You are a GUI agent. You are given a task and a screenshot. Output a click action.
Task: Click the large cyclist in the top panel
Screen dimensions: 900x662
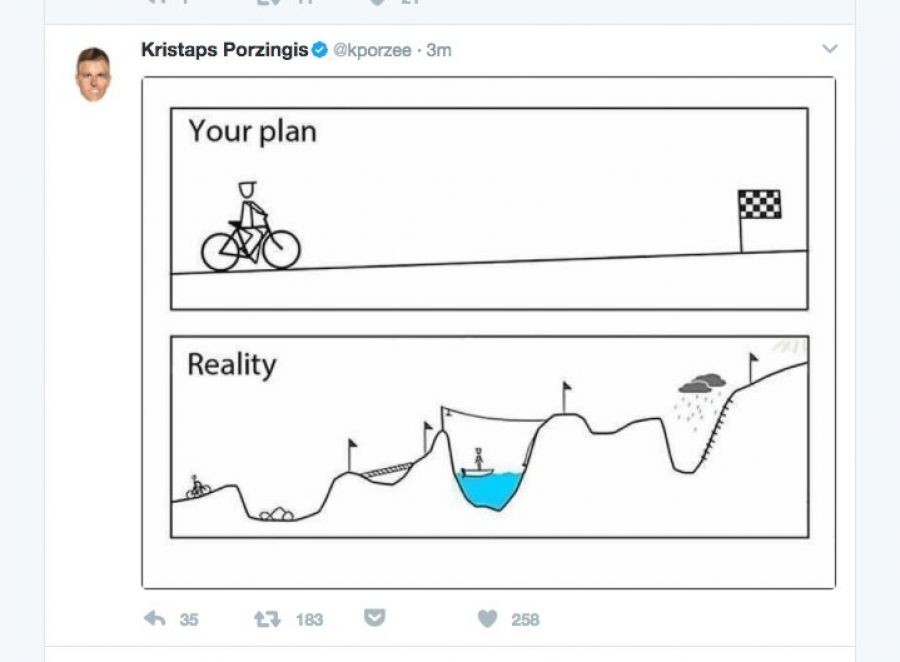coord(250,230)
